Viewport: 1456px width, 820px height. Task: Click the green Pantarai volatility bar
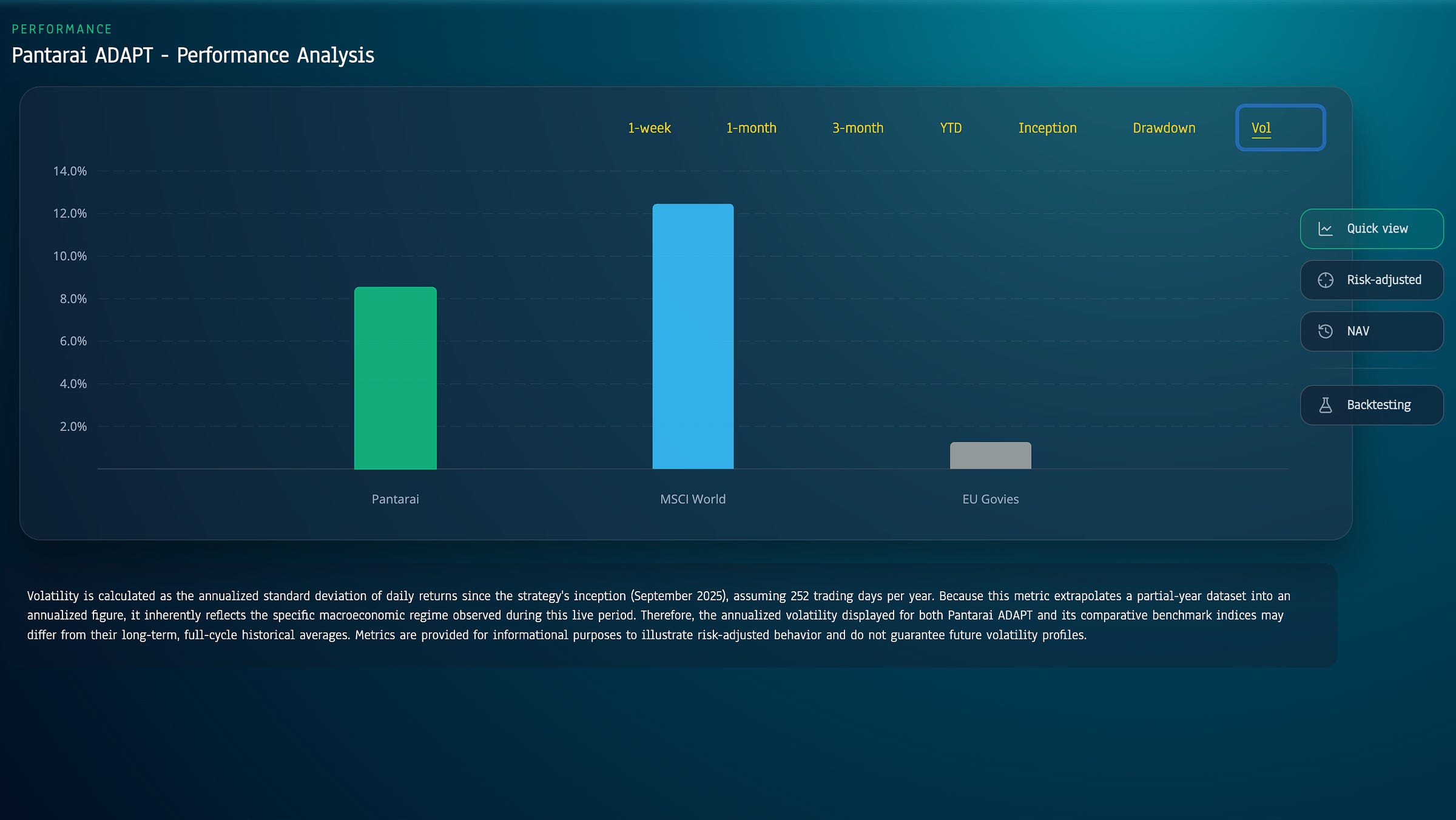coord(395,378)
